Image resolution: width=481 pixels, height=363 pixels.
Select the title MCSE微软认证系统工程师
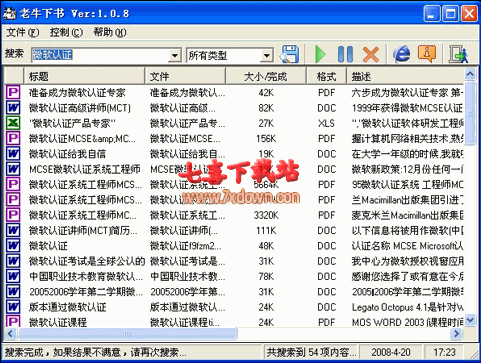point(85,169)
